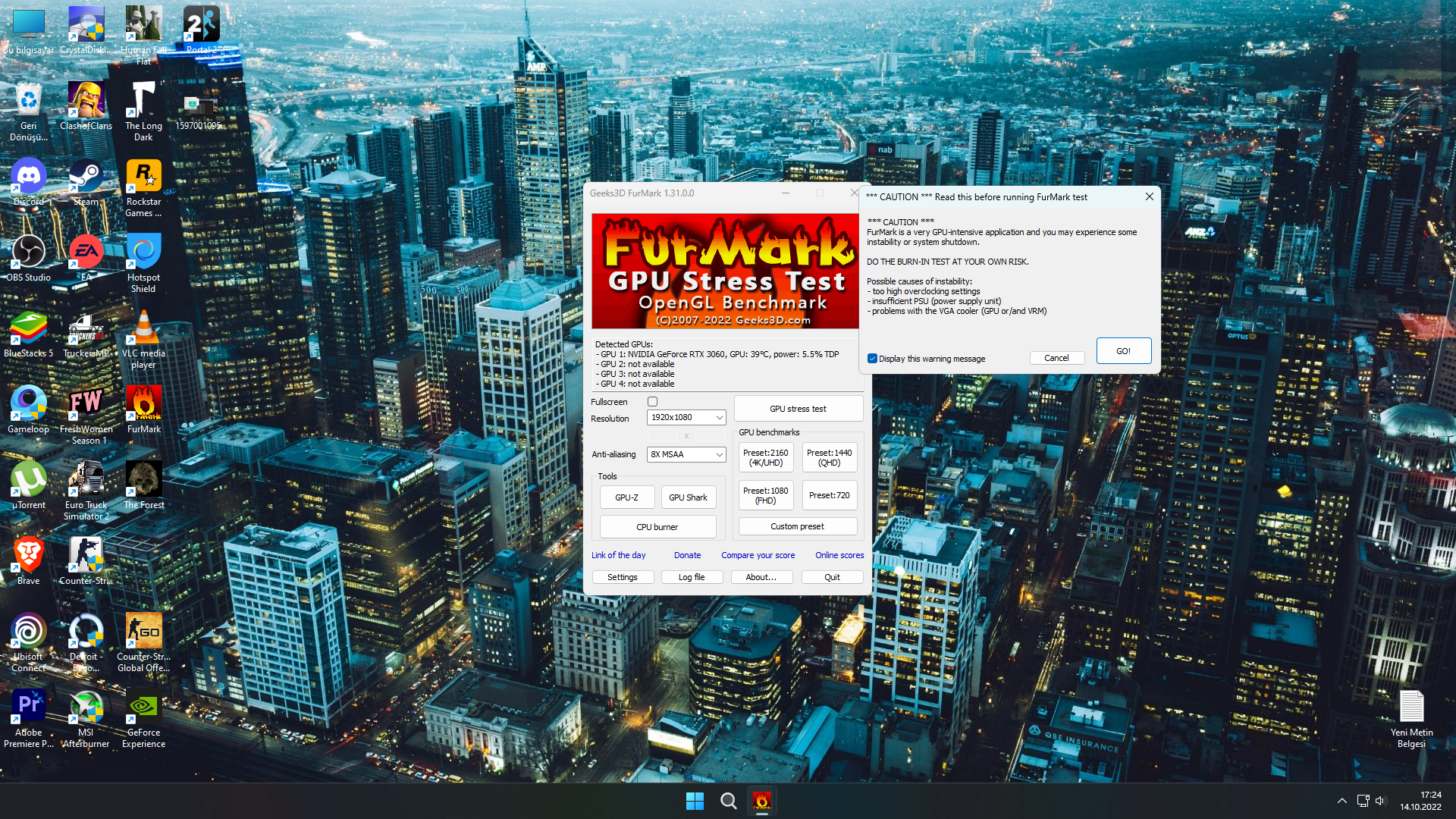Viewport: 1456px width, 819px height.
Task: Click the Link of the day
Action: [x=618, y=555]
